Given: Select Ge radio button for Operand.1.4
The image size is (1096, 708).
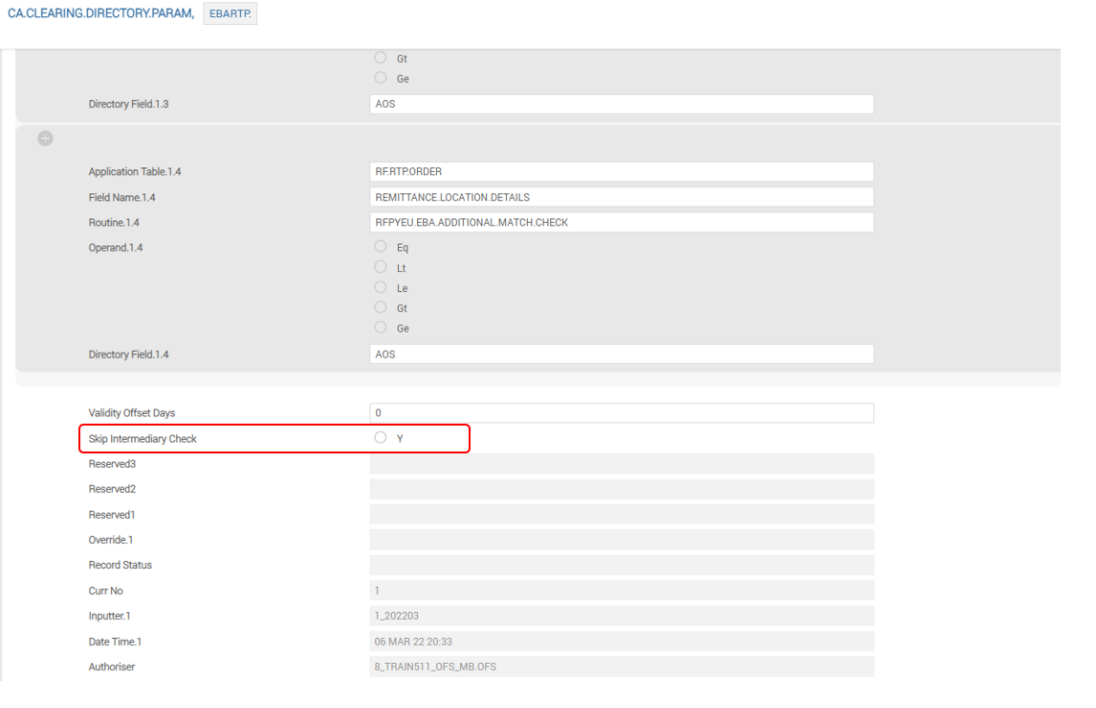Looking at the screenshot, I should pyautogui.click(x=380, y=328).
